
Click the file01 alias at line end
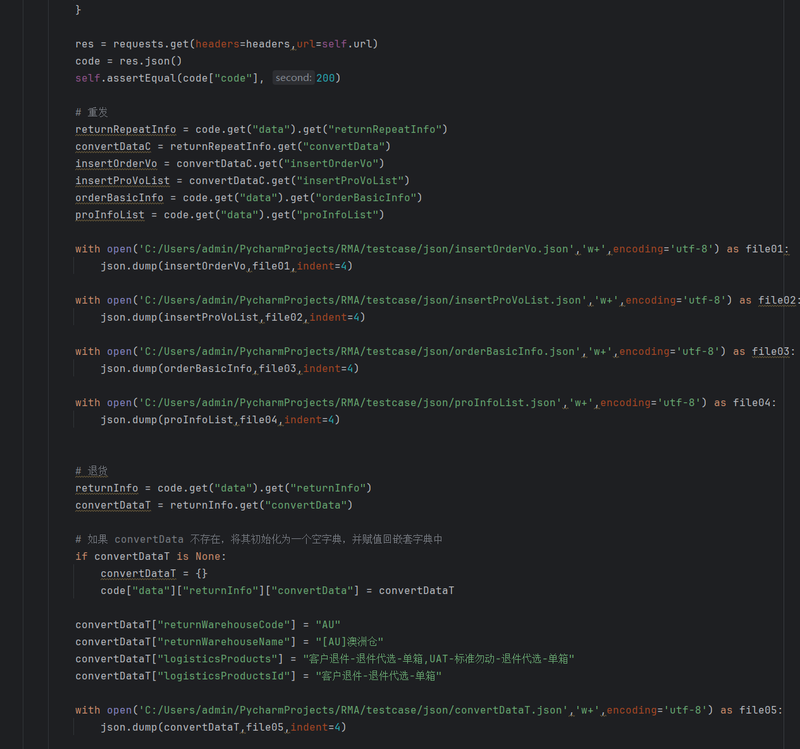pyautogui.click(x=764, y=249)
